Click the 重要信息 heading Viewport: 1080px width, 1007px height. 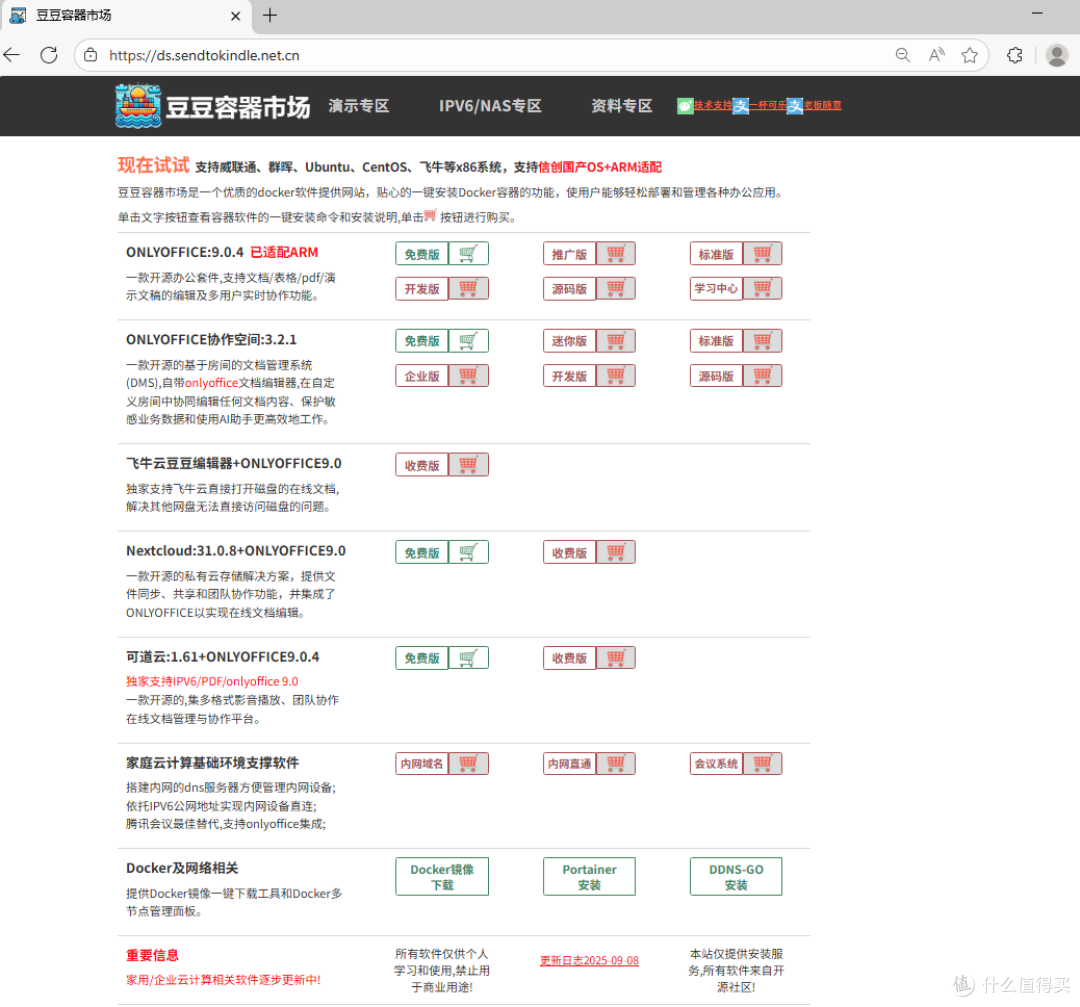pyautogui.click(x=152, y=955)
